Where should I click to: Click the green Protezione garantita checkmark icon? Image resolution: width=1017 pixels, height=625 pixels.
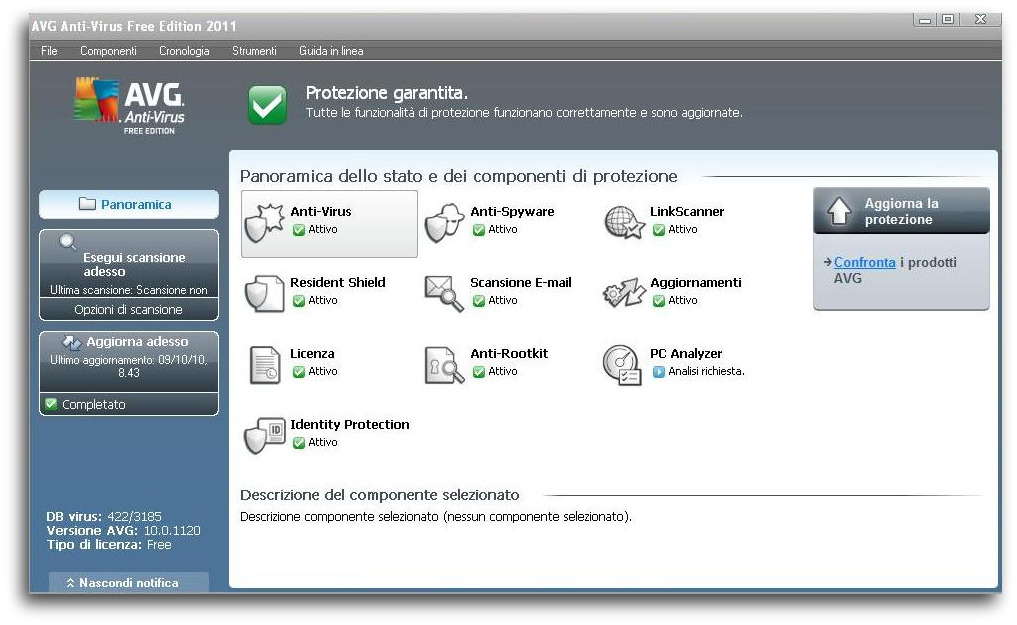coord(267,105)
